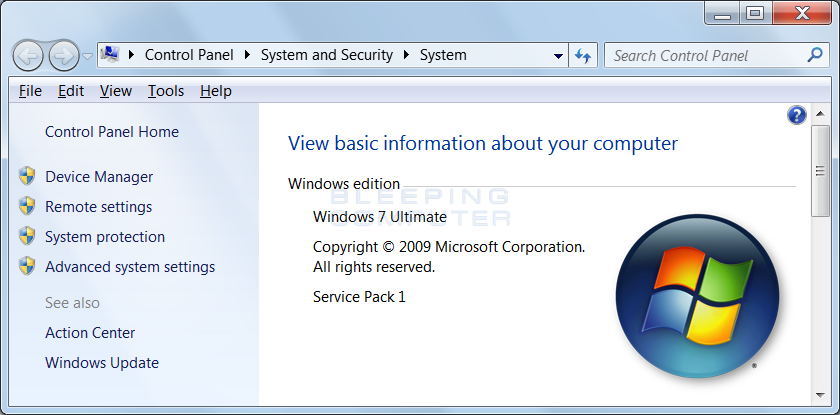Select Control Panel in the address bar

(189, 55)
